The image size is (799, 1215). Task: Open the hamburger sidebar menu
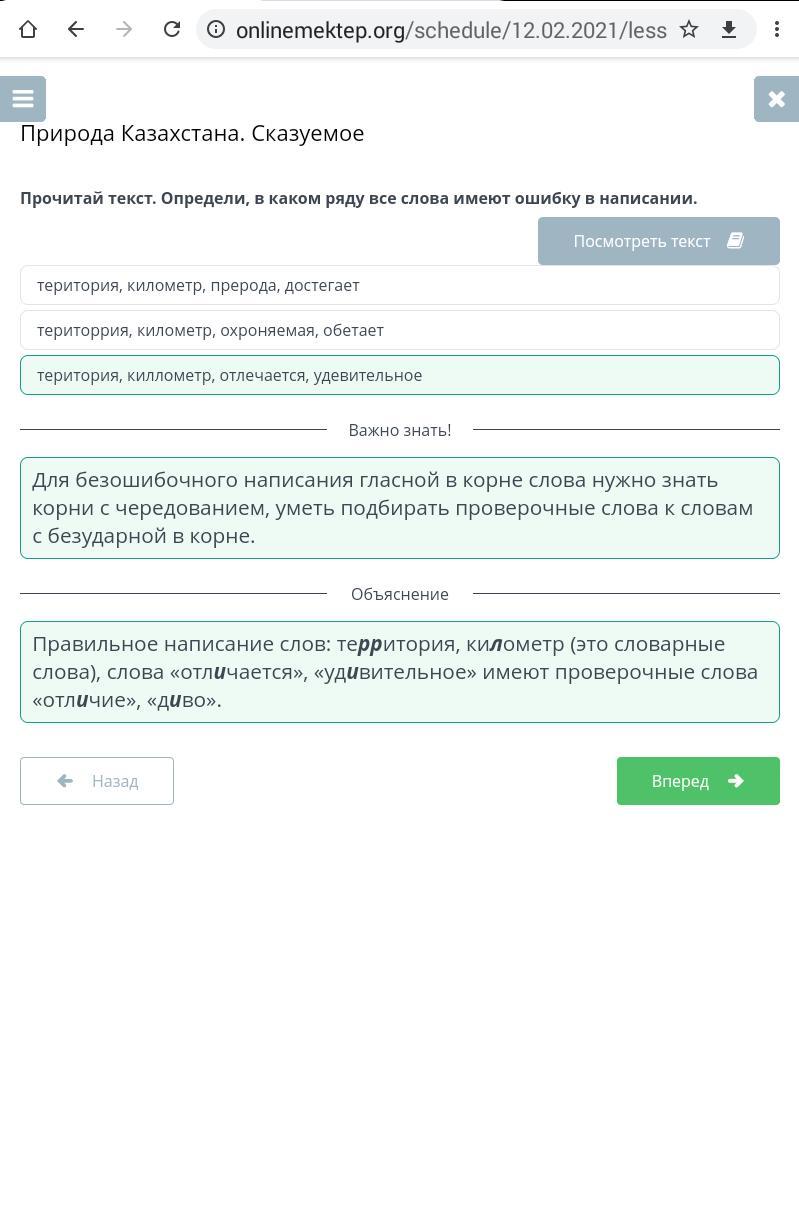[23, 99]
